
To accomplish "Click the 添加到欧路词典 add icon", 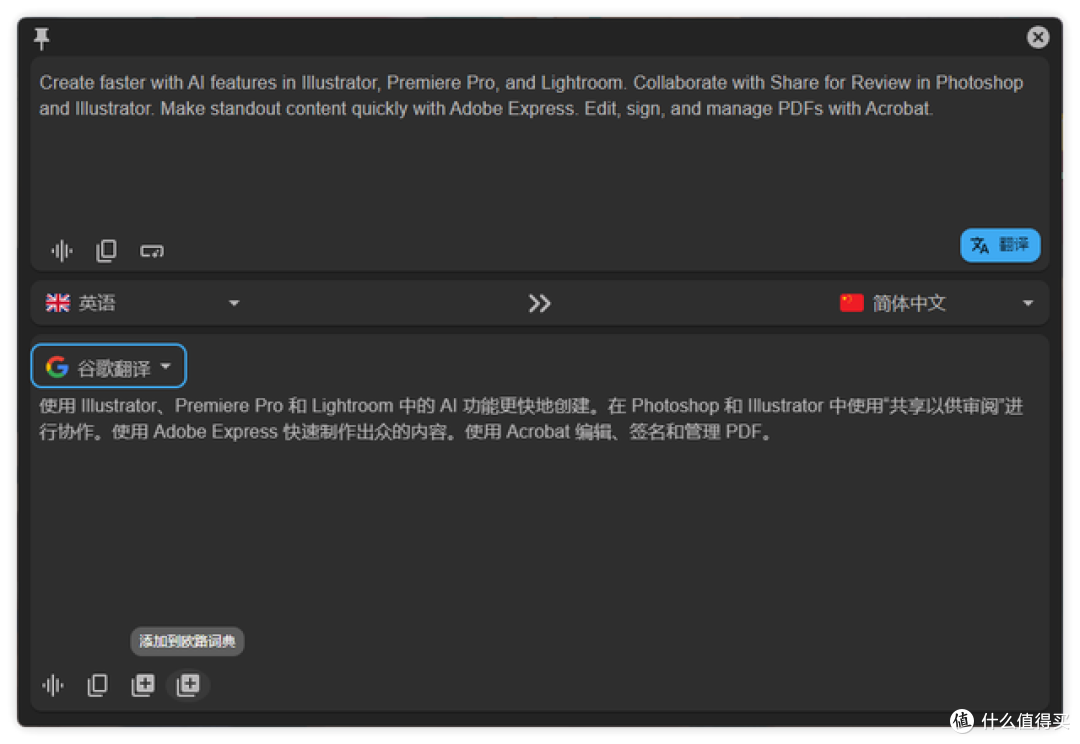I will (x=188, y=685).
